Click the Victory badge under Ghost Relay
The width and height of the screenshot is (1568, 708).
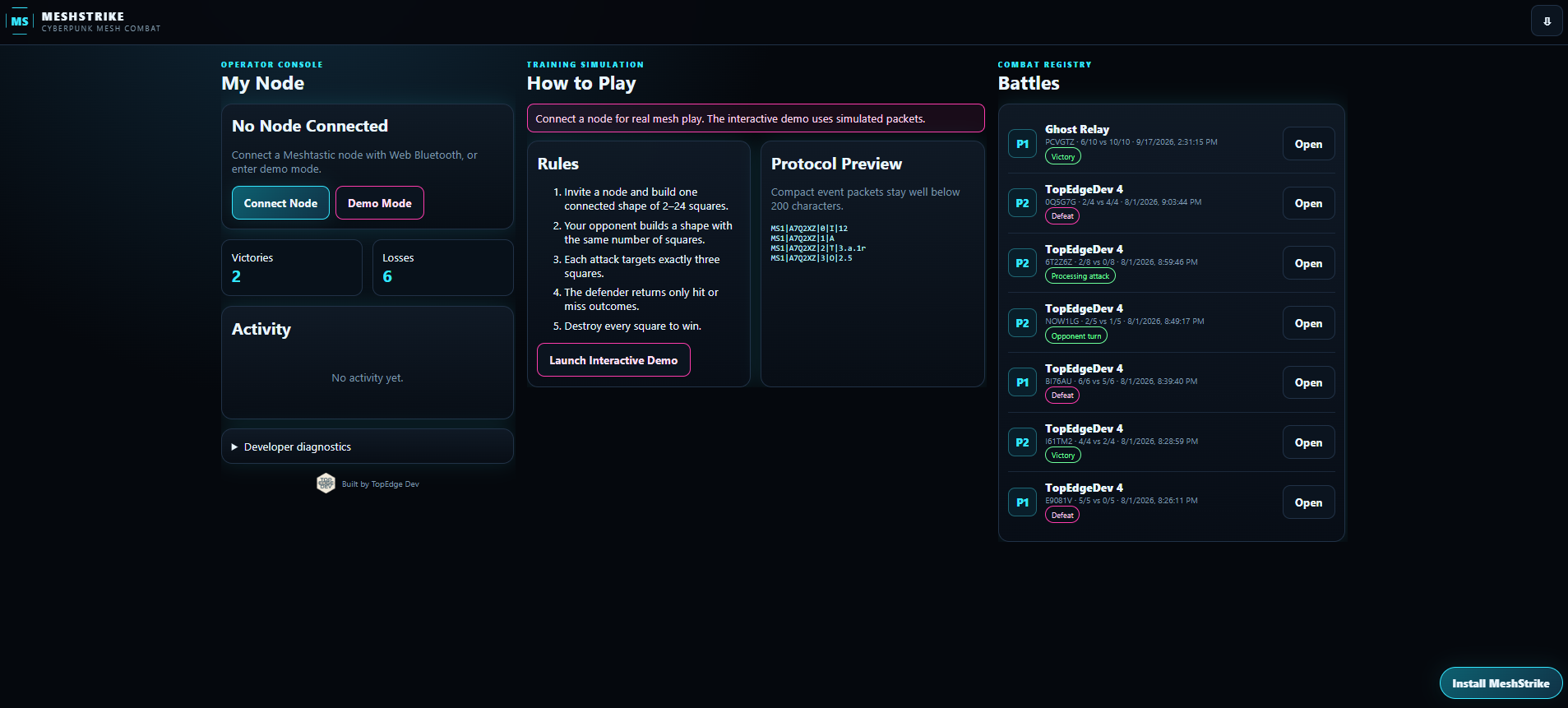(1063, 156)
